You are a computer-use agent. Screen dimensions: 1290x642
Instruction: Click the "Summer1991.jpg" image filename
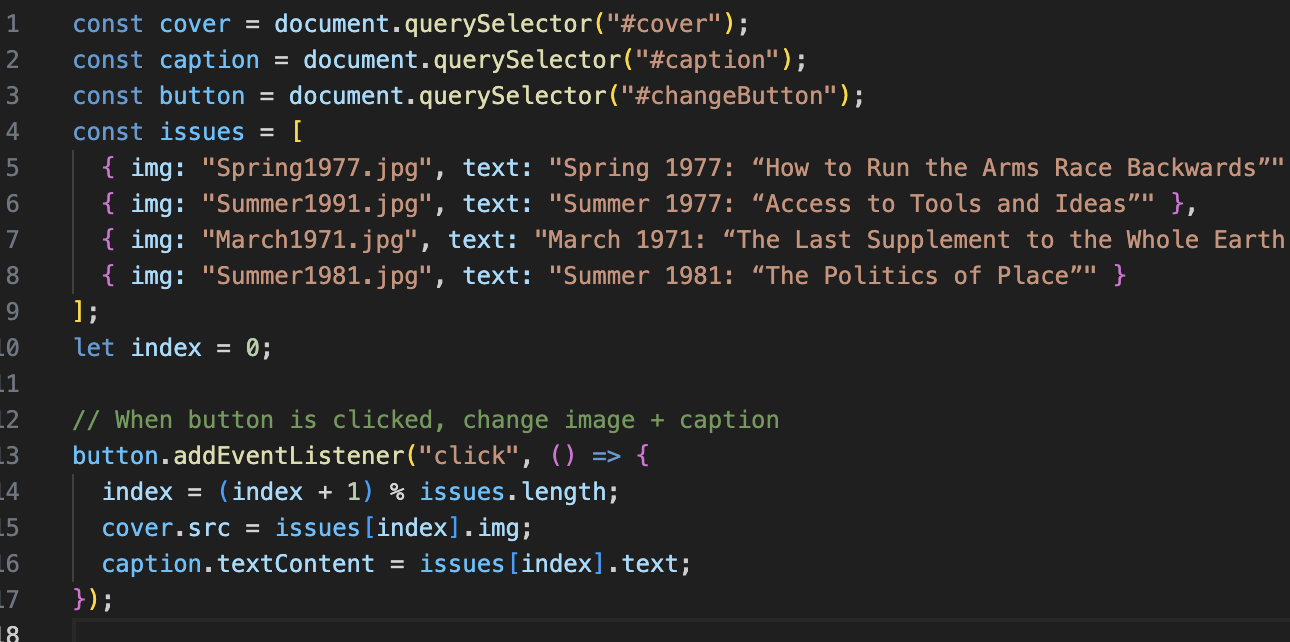pos(316,204)
